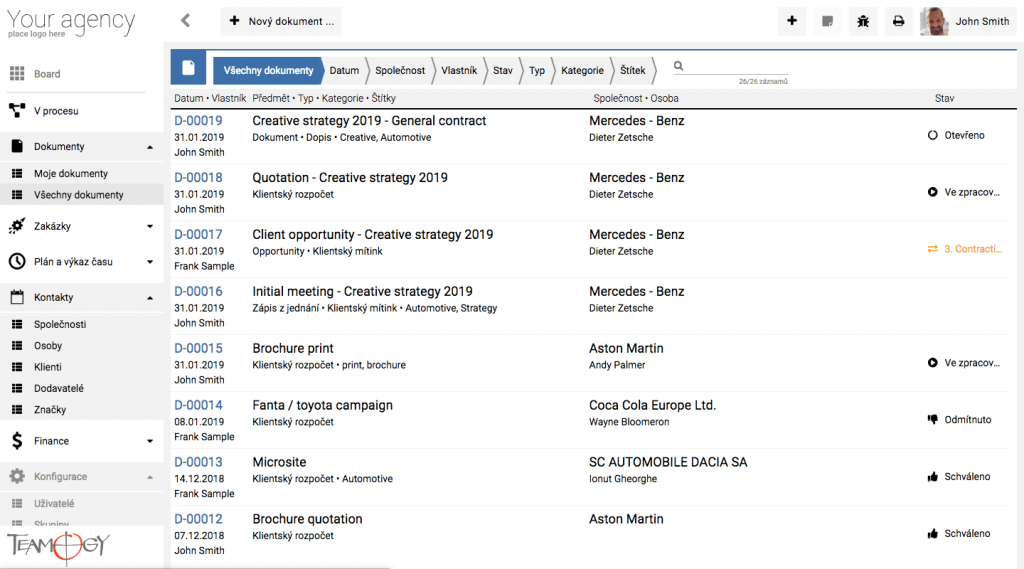Image resolution: width=1024 pixels, height=569 pixels.
Task: Click Otevřeno status circle icon
Action: click(x=933, y=135)
